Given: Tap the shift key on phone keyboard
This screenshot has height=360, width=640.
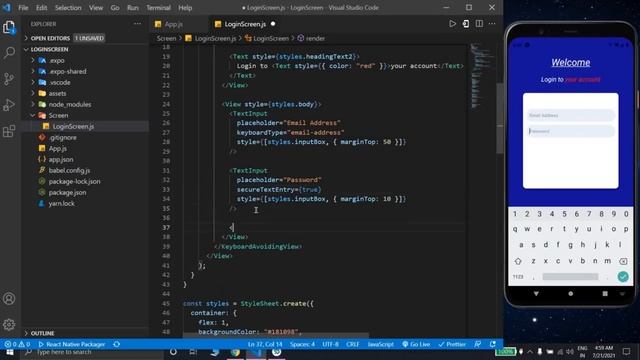Looking at the screenshot, I should point(518,261).
